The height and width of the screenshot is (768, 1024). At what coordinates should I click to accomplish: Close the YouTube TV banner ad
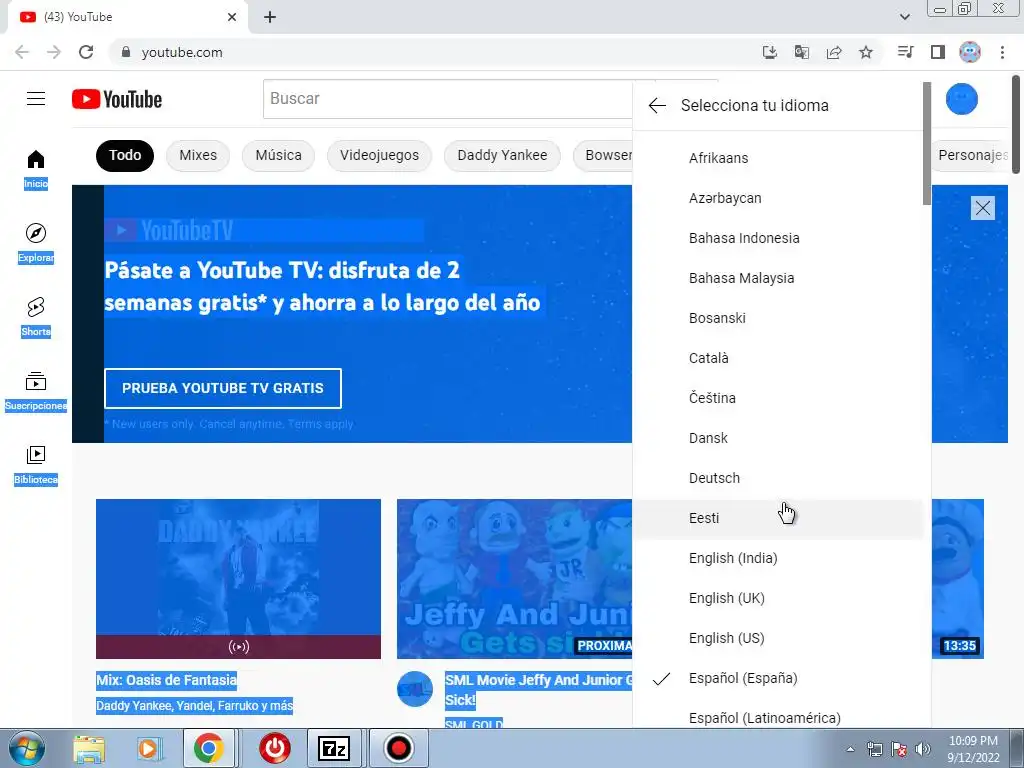tap(982, 208)
